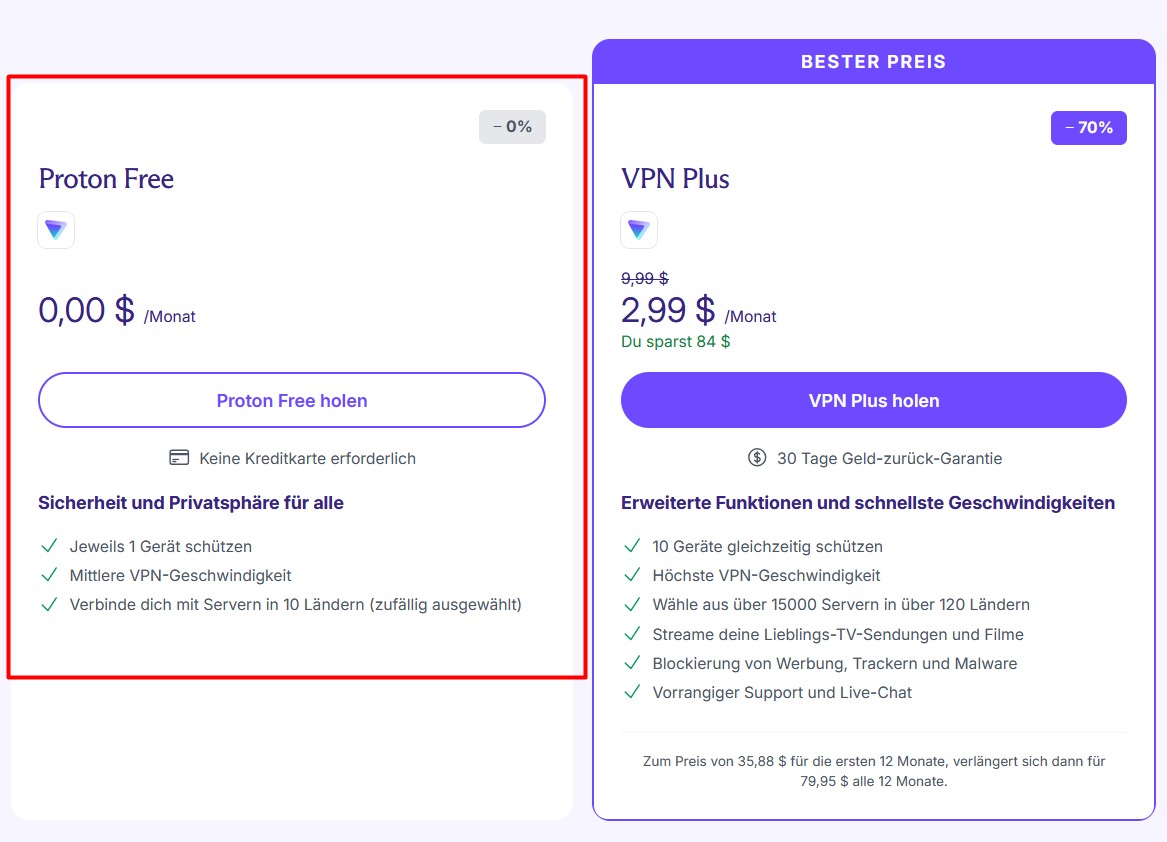Click the −70% discount badge
The image size is (1167, 842).
tap(1088, 128)
